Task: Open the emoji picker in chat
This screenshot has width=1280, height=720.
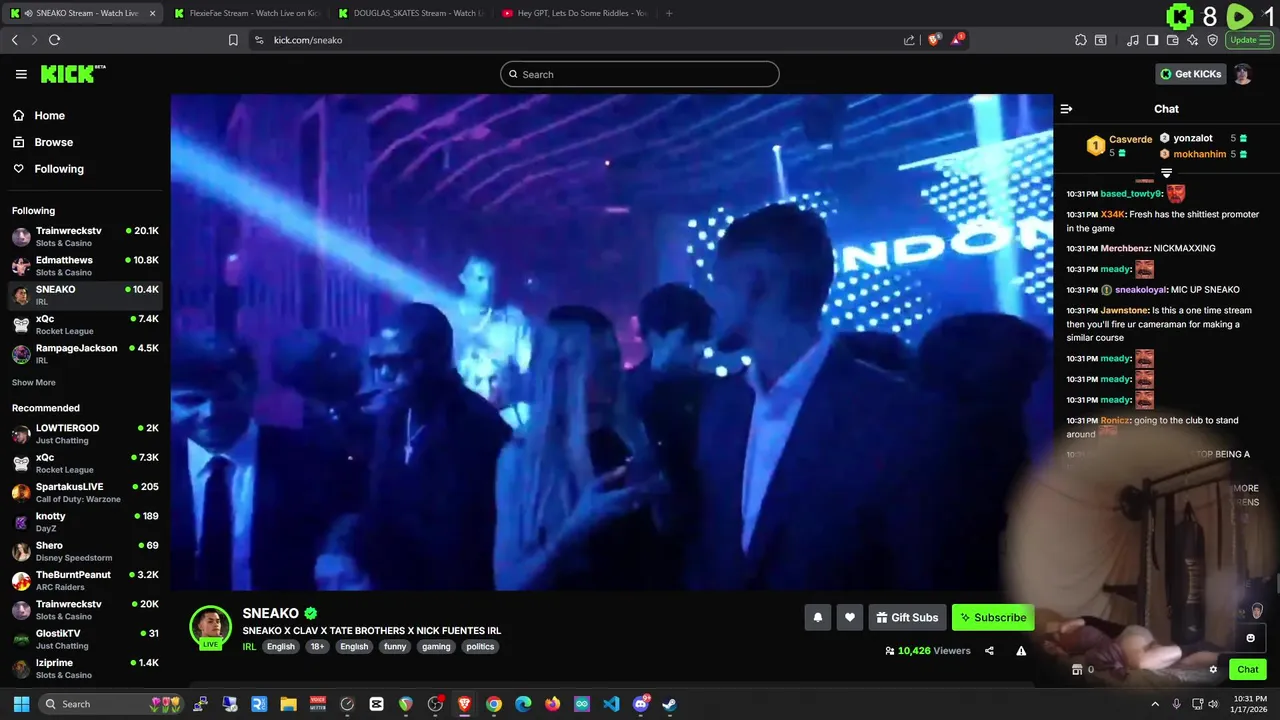Action: coord(1250,638)
